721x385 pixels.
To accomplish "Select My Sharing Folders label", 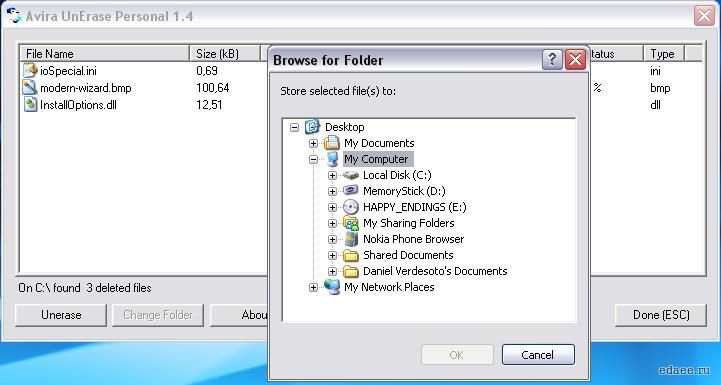I will pos(409,223).
